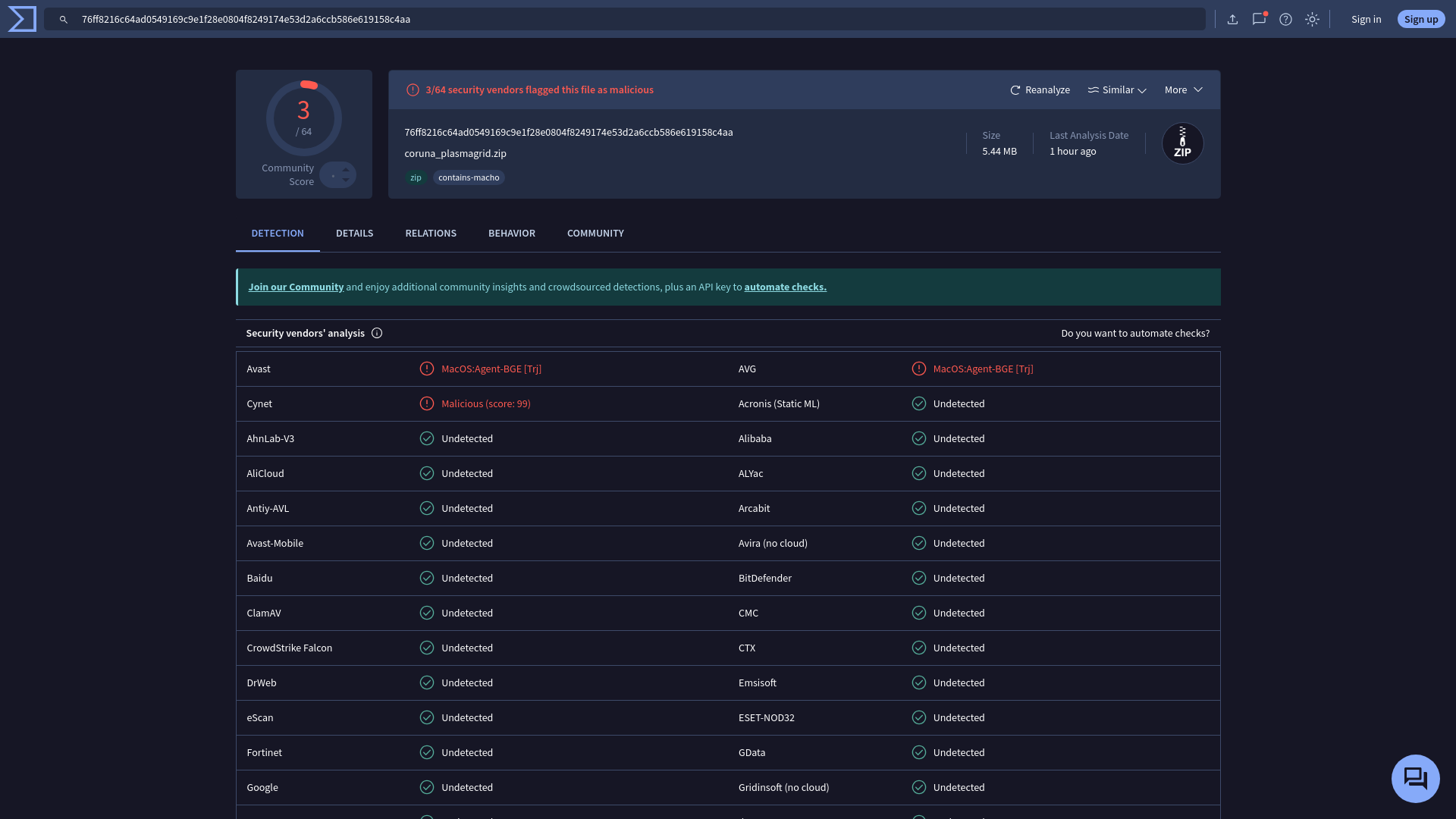Screen dimensions: 1456x819
Task: Click the Reanalyze refresh icon
Action: click(1015, 89)
